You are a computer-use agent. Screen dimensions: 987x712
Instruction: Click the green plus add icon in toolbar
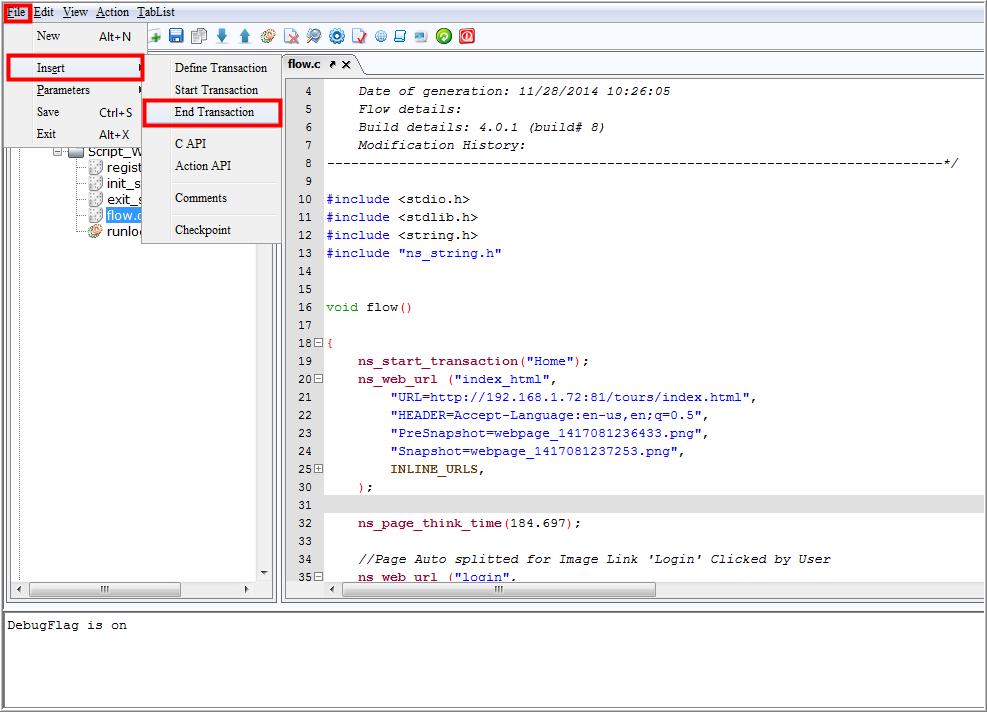(155, 37)
